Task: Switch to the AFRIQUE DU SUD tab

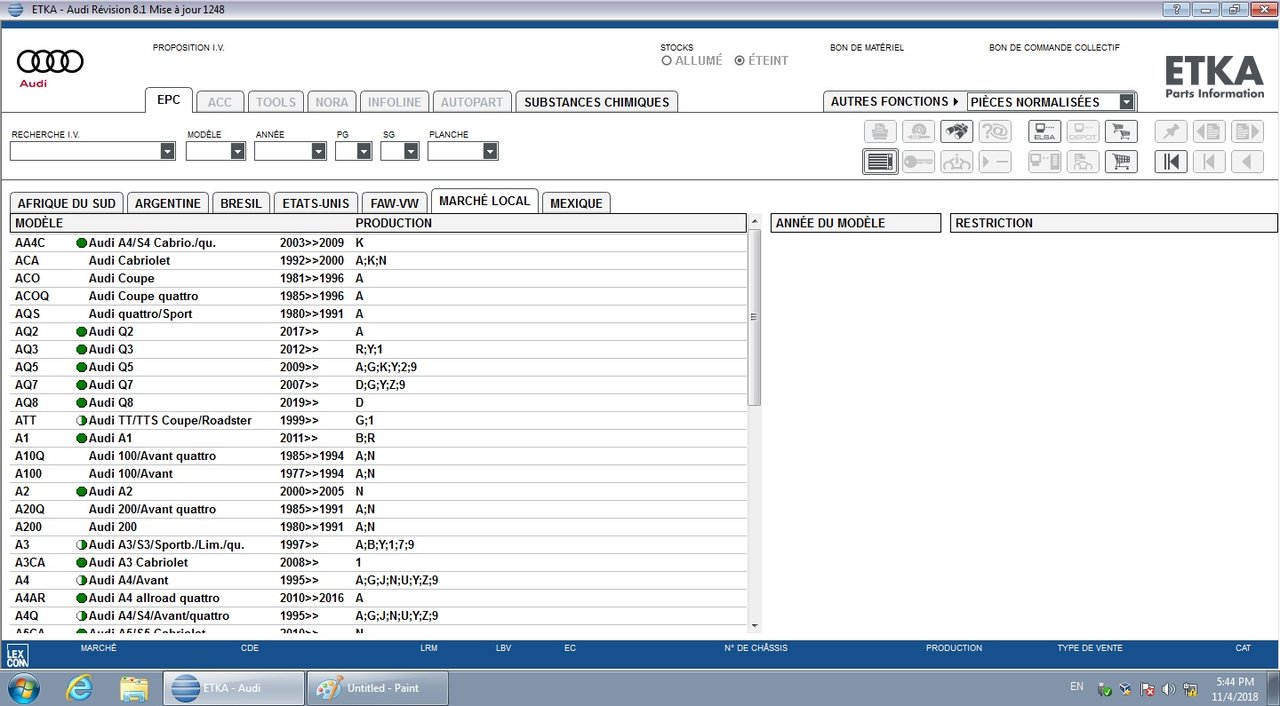Action: [67, 203]
